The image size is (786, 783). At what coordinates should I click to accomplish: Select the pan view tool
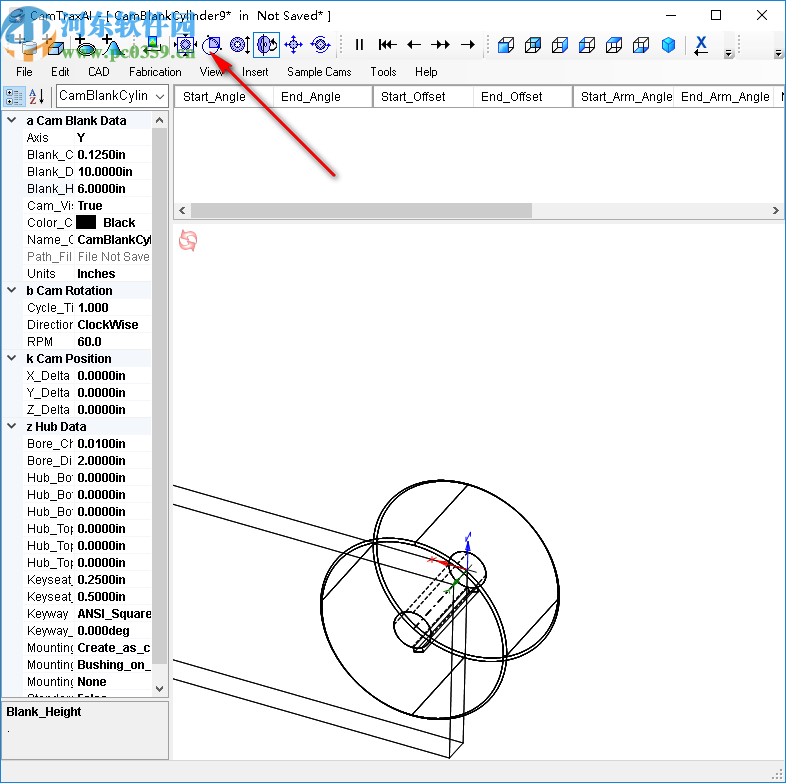click(293, 45)
